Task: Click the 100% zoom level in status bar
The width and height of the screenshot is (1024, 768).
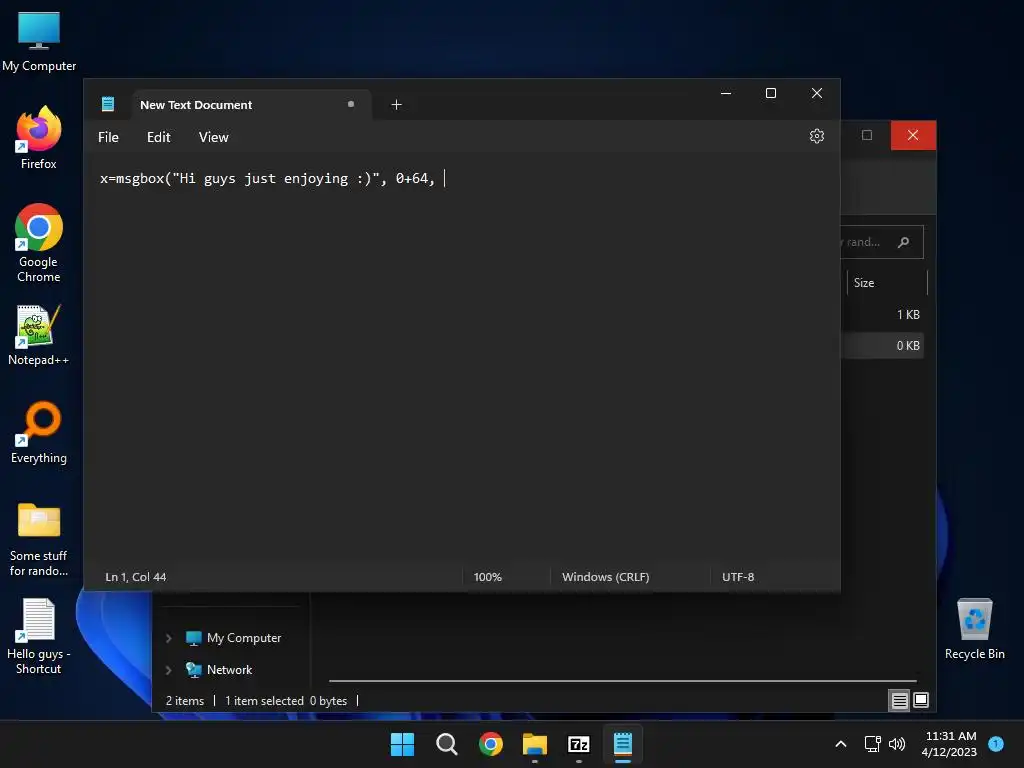Action: pyautogui.click(x=487, y=577)
